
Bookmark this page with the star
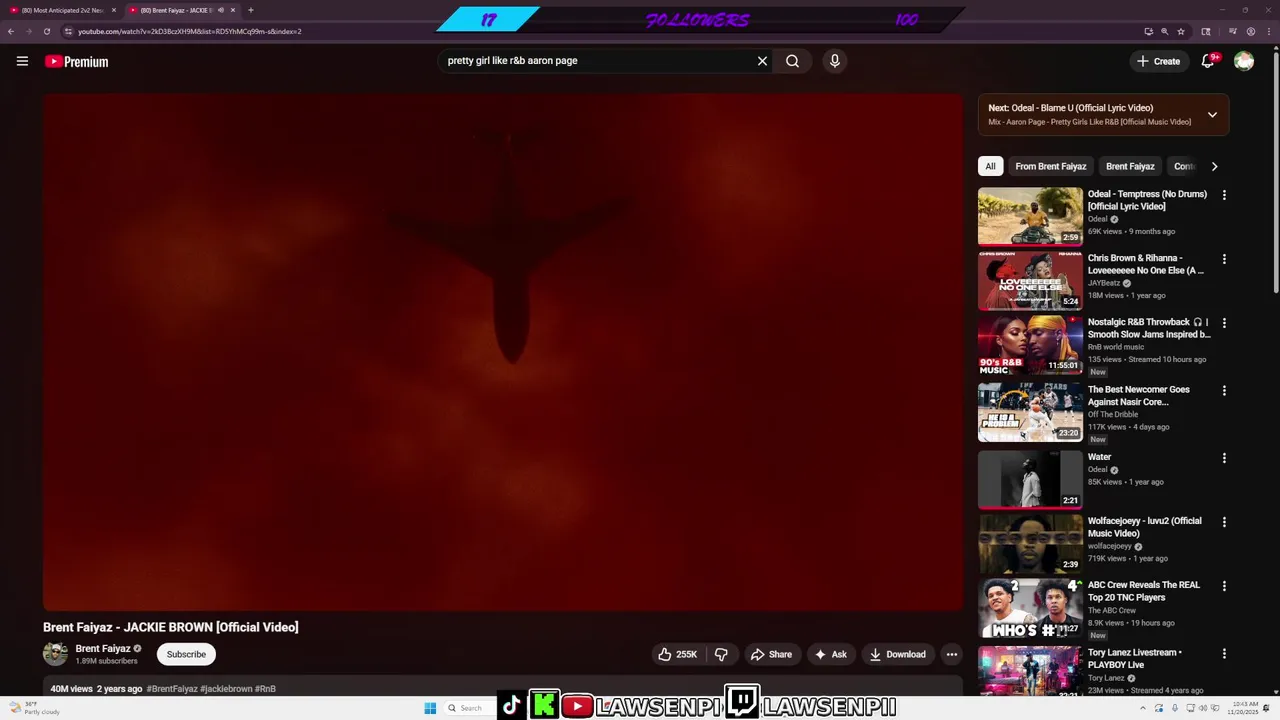(x=1181, y=31)
